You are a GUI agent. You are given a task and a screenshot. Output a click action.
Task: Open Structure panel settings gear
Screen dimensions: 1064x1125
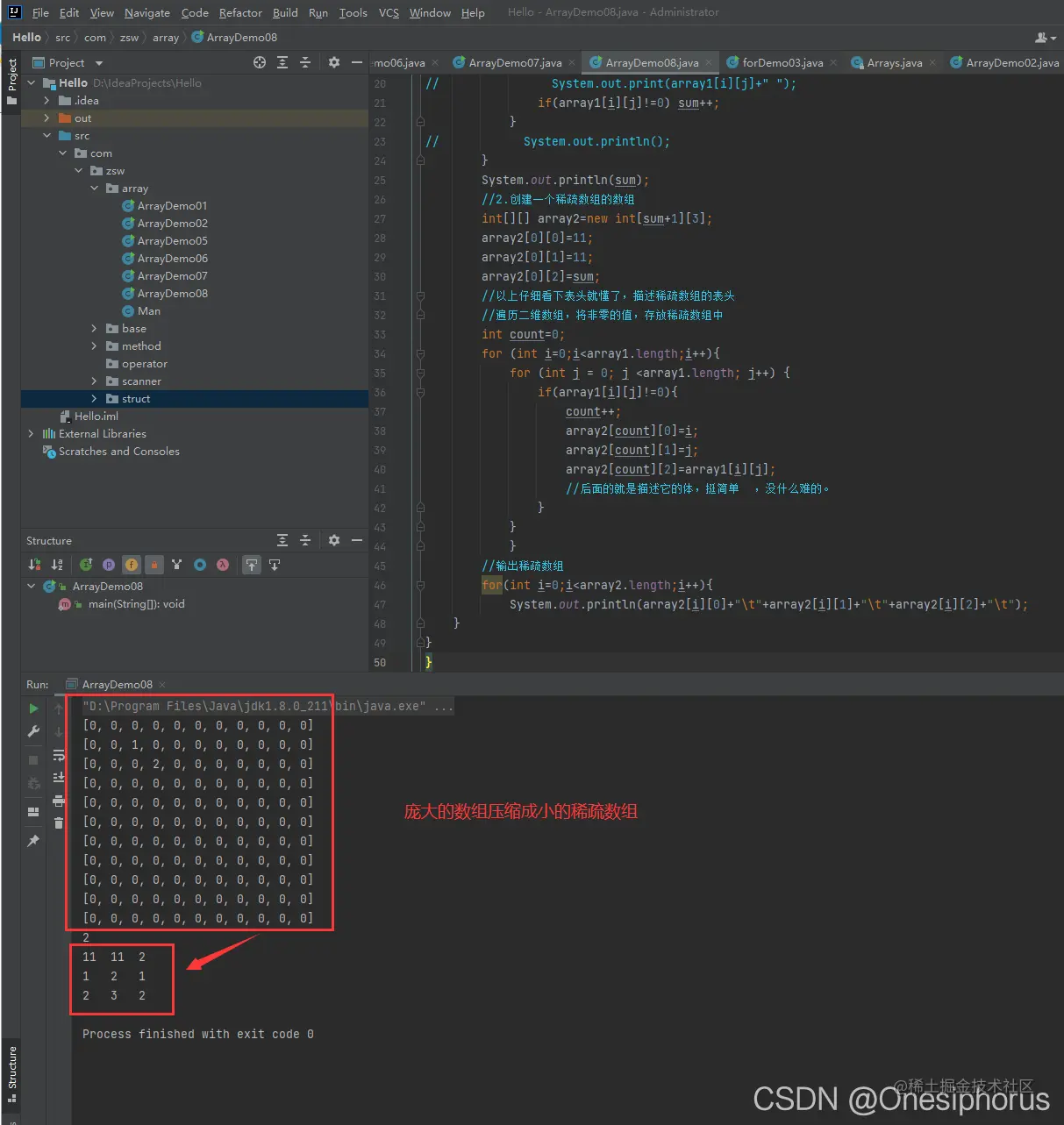coord(334,540)
